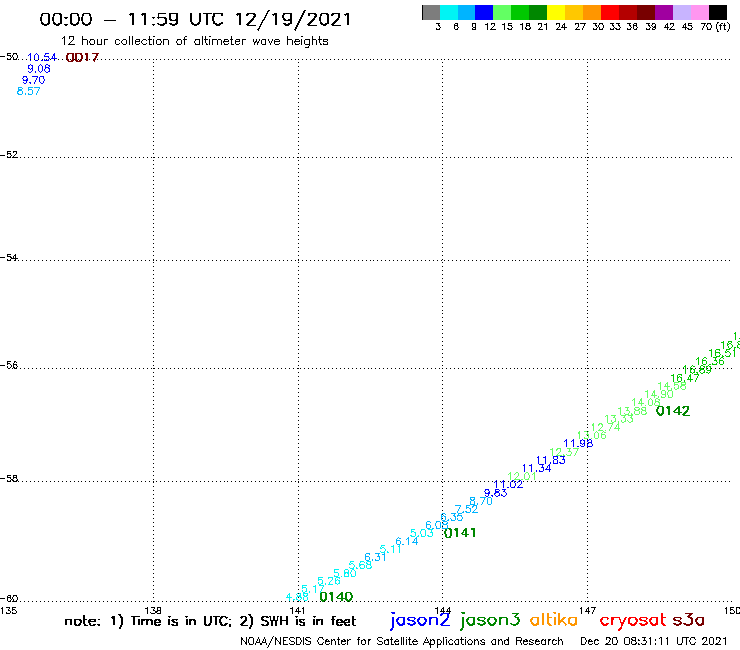Click the 16.36 wave height value
Viewport: 740px width, 650px height.
pyautogui.click(x=710, y=362)
